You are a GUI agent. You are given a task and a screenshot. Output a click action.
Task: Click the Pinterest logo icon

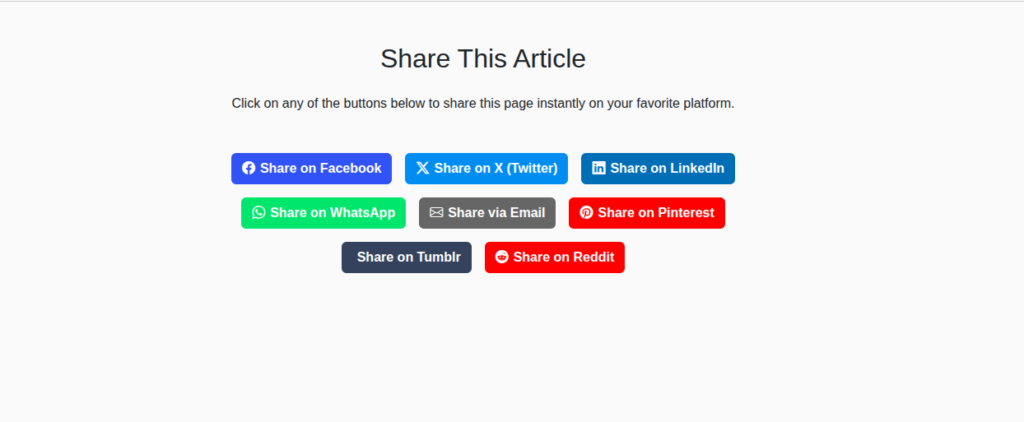pos(586,213)
